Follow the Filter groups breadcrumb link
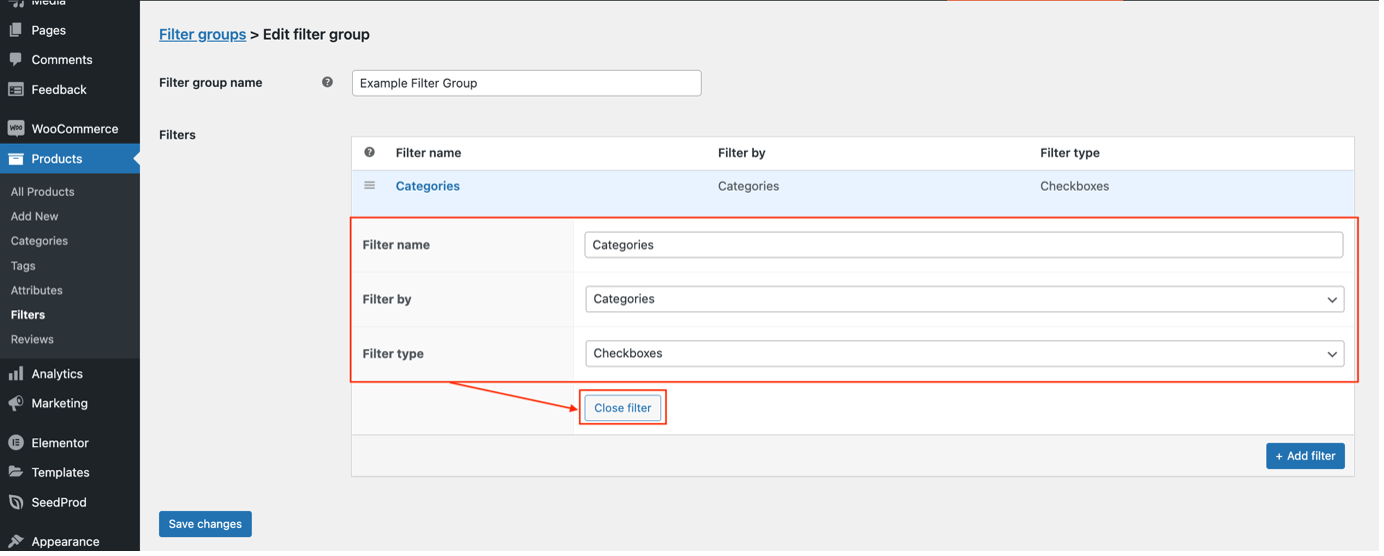The height and width of the screenshot is (556, 1384). pyautogui.click(x=202, y=34)
